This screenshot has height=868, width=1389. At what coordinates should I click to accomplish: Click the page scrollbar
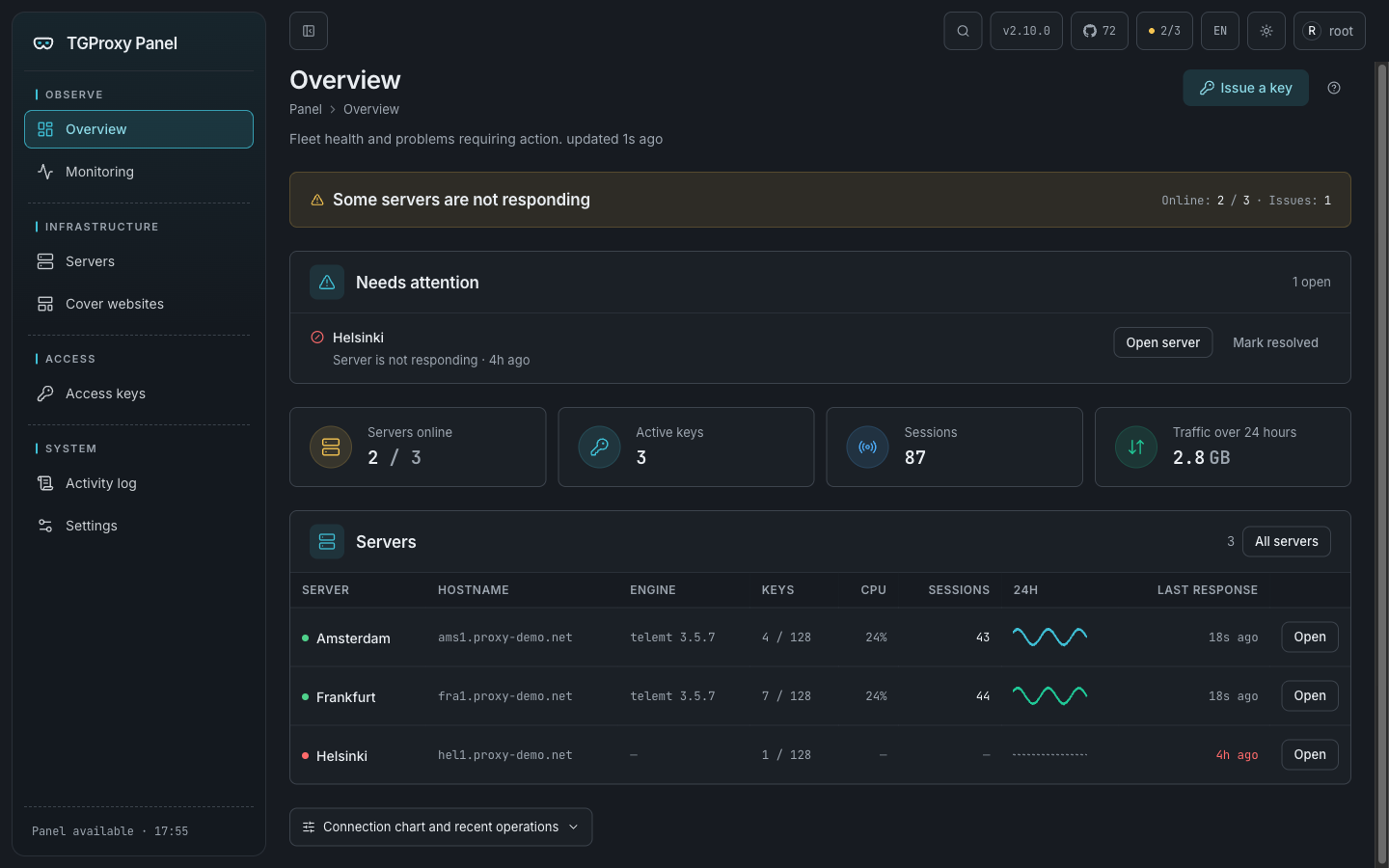point(1381,463)
